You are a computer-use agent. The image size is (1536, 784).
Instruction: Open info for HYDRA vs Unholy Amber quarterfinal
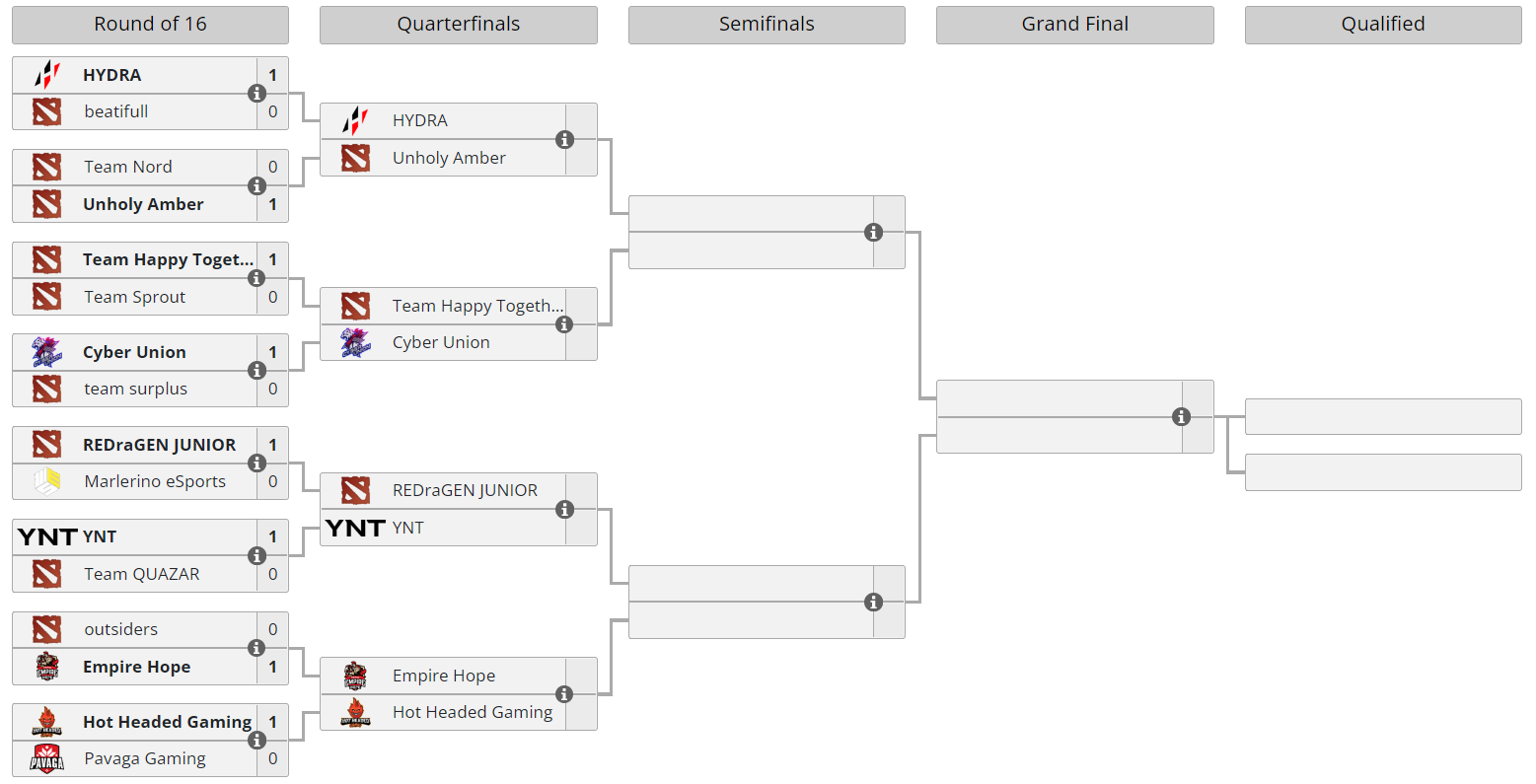pyautogui.click(x=564, y=140)
